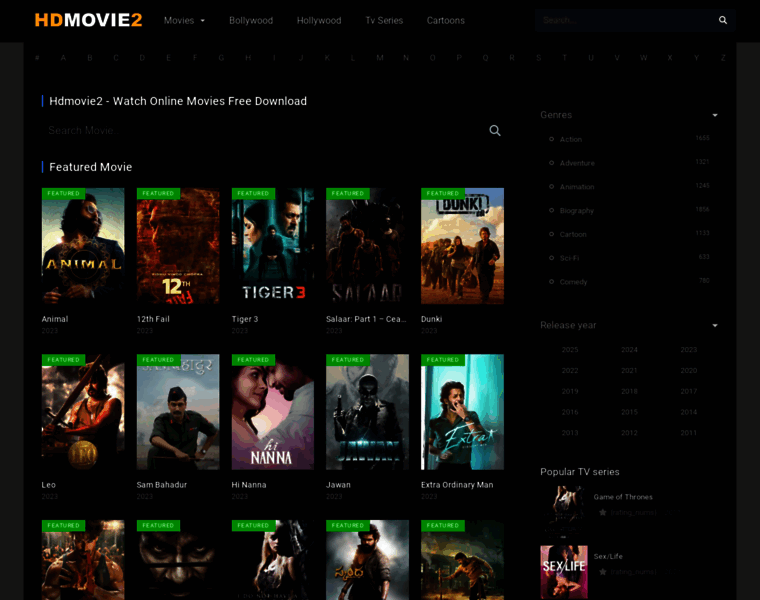Click Featured badge on Hi Nanna poster
The width and height of the screenshot is (760, 600).
253,360
